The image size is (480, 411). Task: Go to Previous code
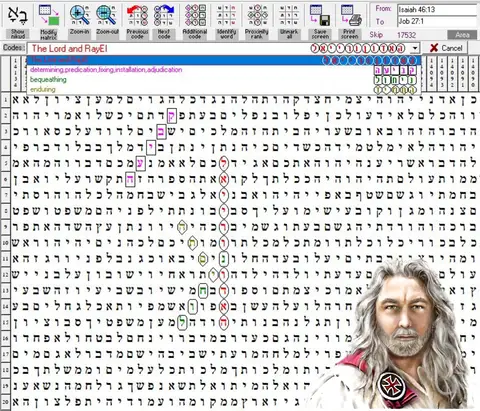click(137, 15)
